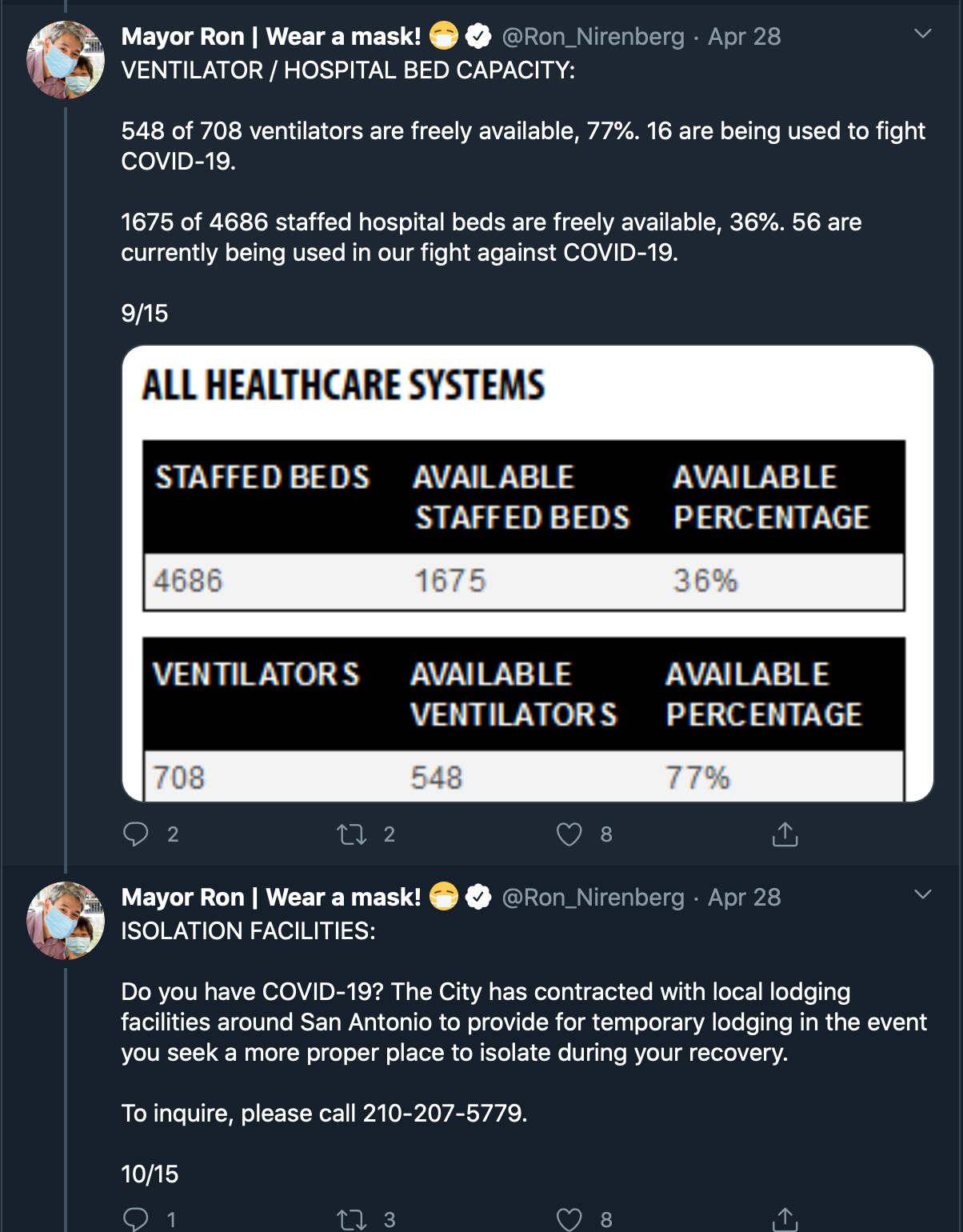Like the ventilator capacity tweet
The height and width of the screenshot is (1232, 963).
click(569, 834)
